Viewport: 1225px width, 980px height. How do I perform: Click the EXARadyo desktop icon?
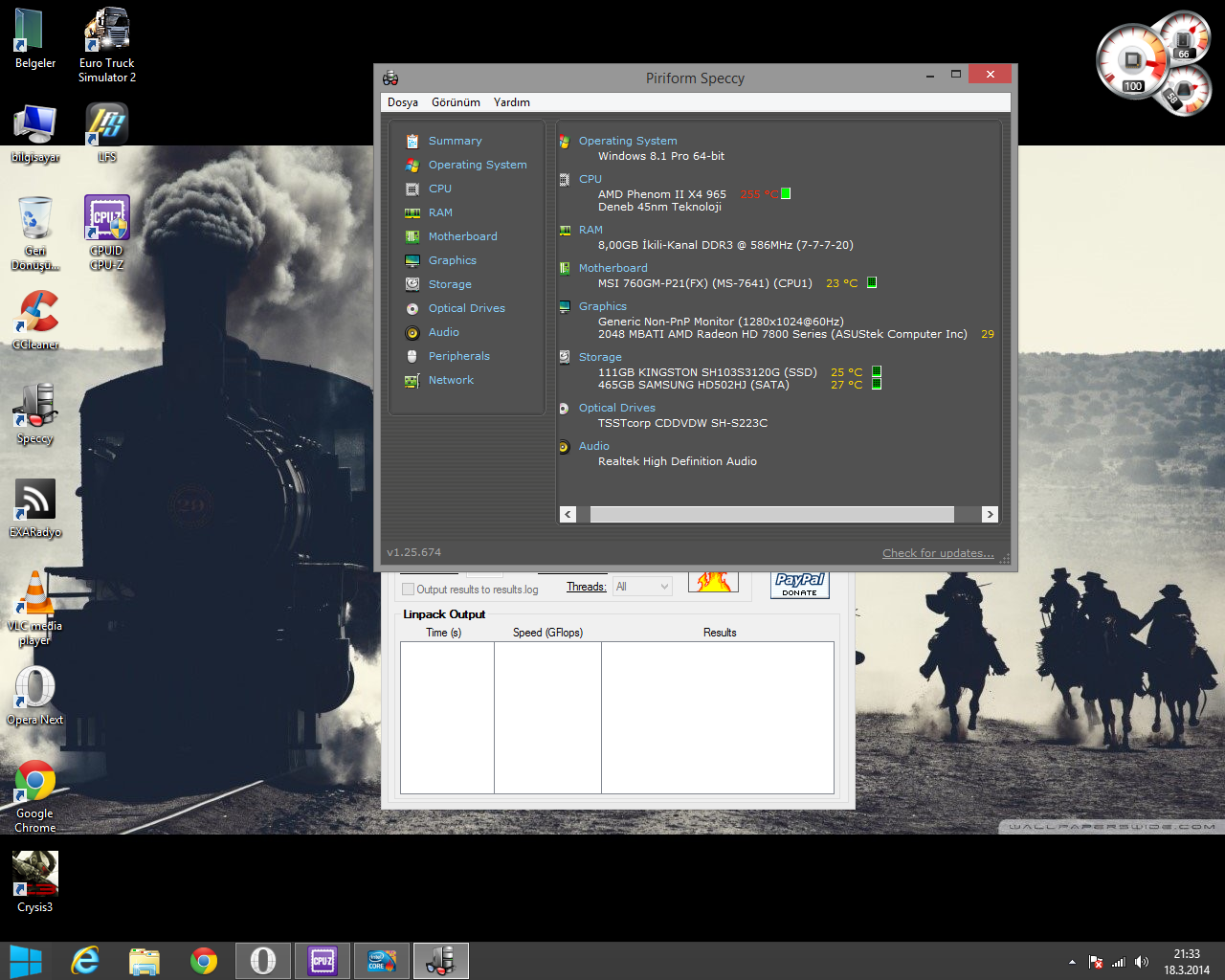pyautogui.click(x=35, y=508)
